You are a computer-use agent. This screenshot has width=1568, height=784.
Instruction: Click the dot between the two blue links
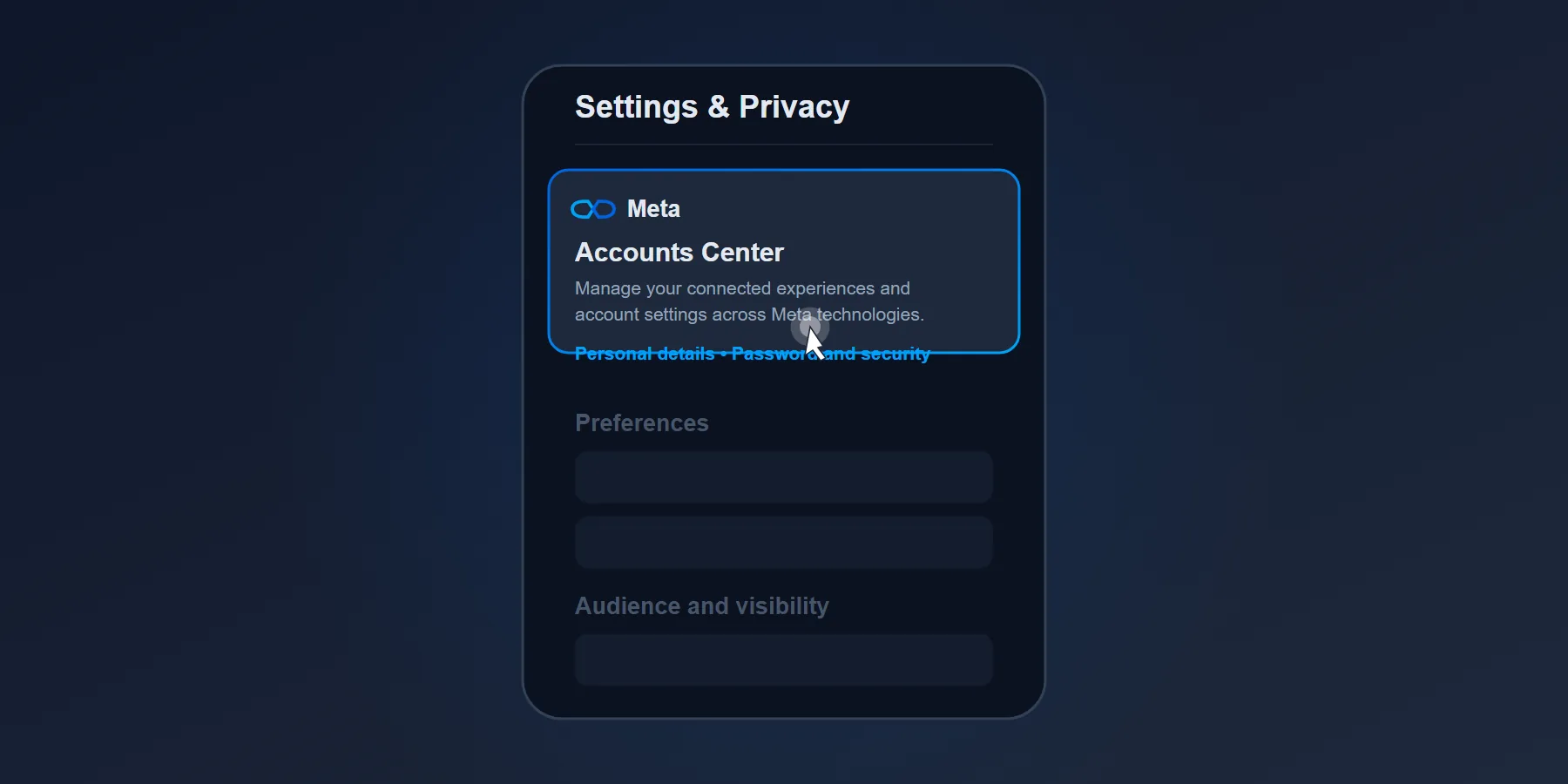[x=723, y=354]
